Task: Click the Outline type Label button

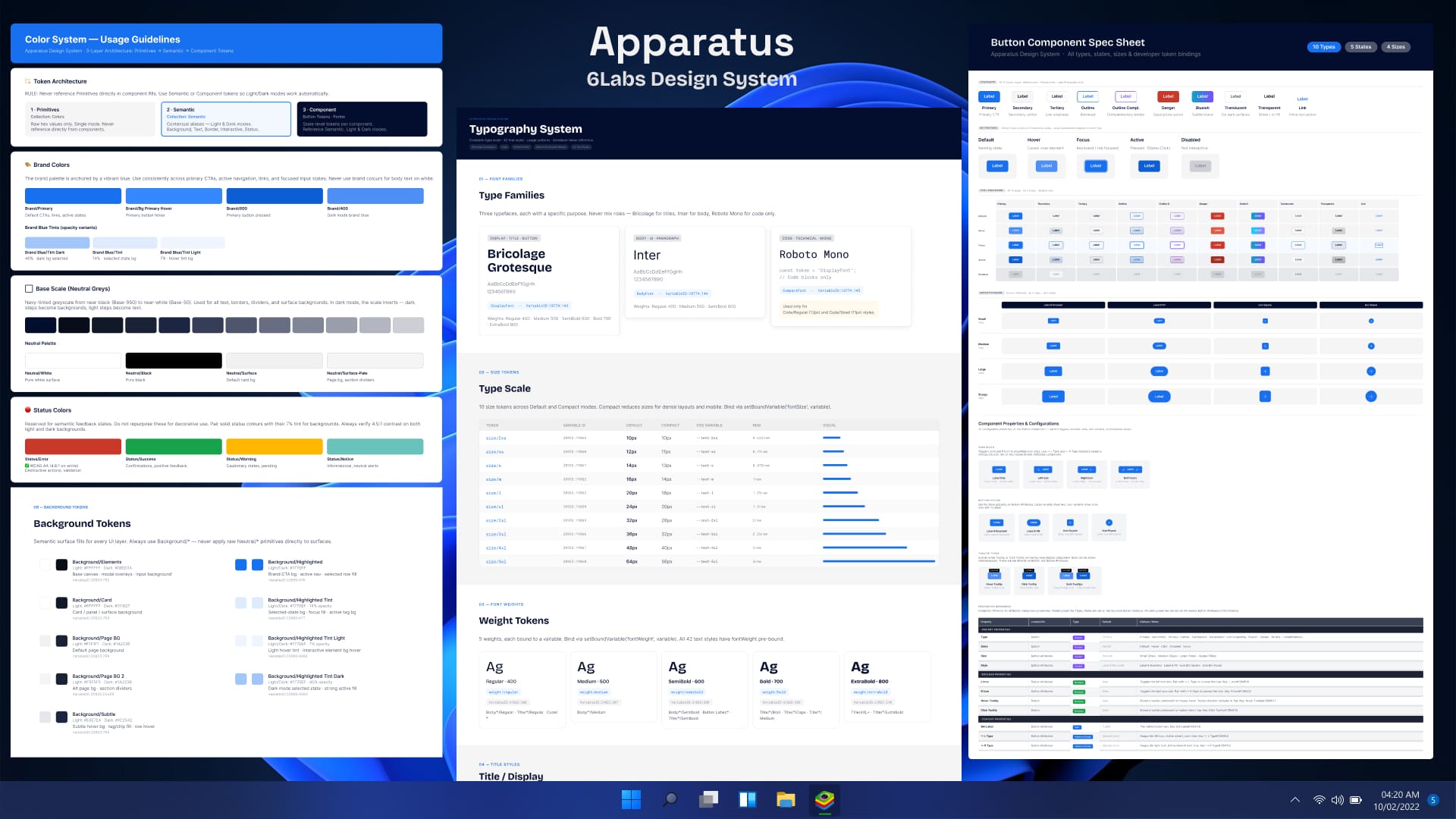Action: (1087, 96)
